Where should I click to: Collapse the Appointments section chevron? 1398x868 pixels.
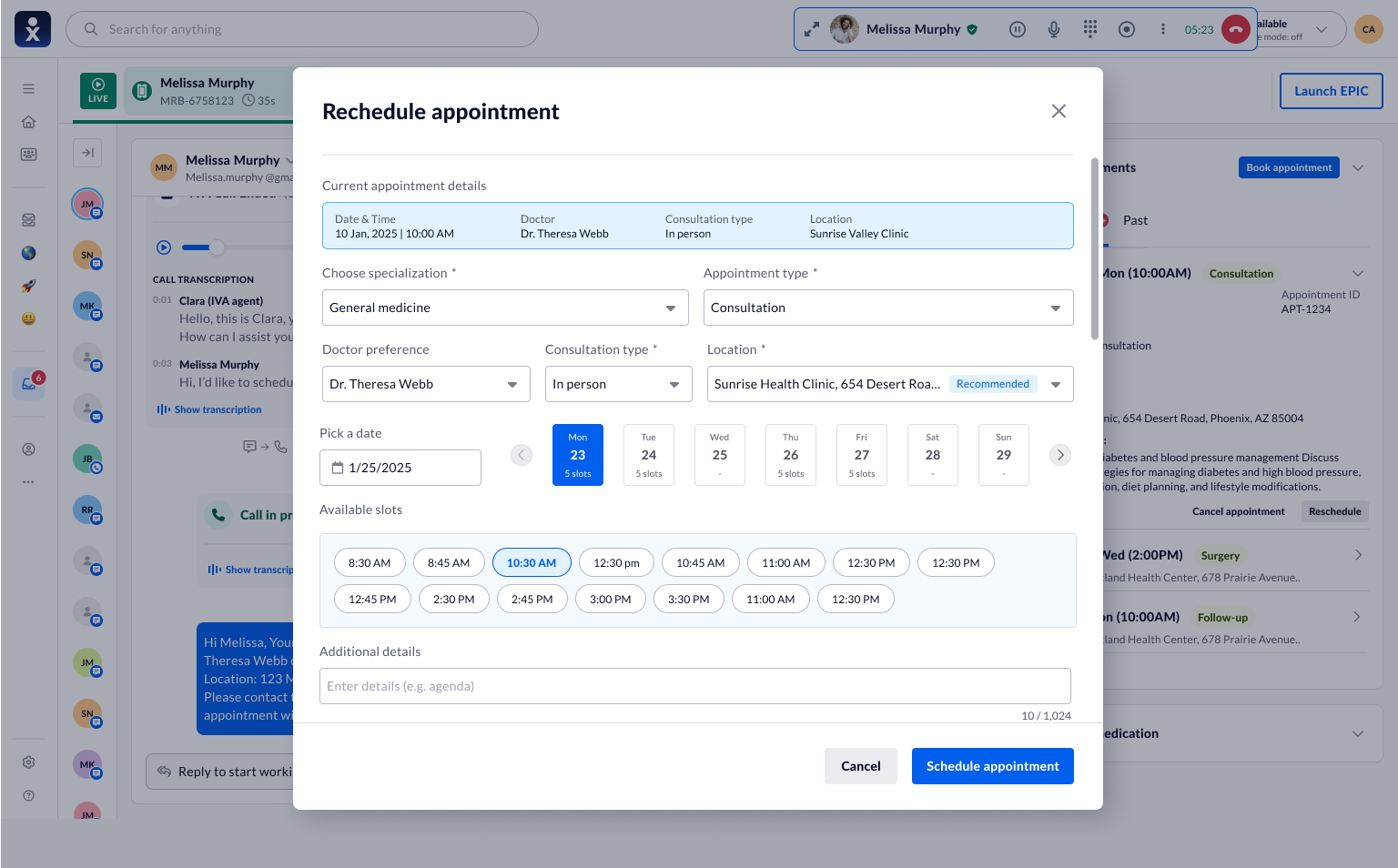[x=1358, y=167]
